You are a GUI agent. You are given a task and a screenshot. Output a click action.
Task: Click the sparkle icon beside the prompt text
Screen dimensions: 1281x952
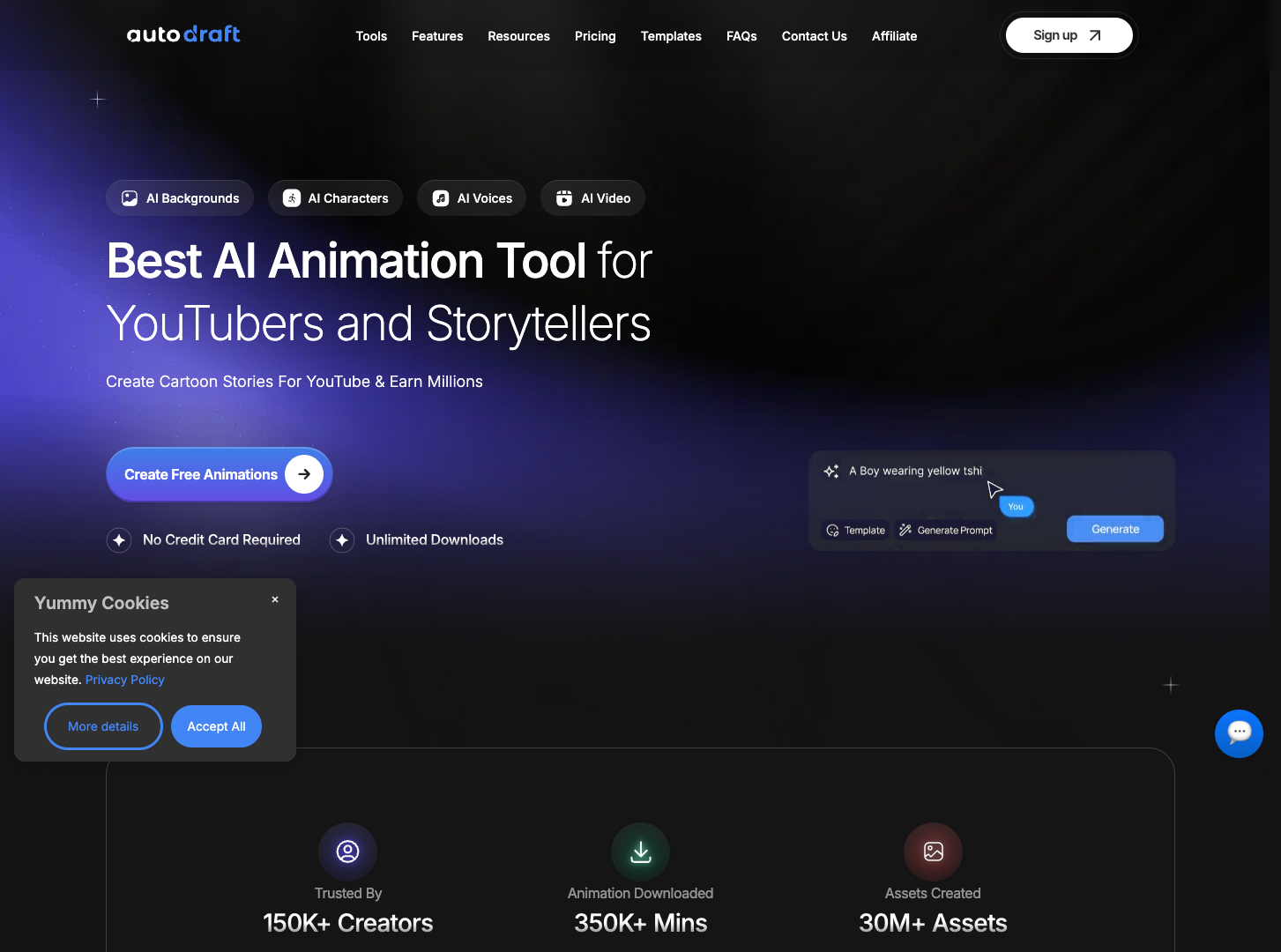pyautogui.click(x=830, y=471)
